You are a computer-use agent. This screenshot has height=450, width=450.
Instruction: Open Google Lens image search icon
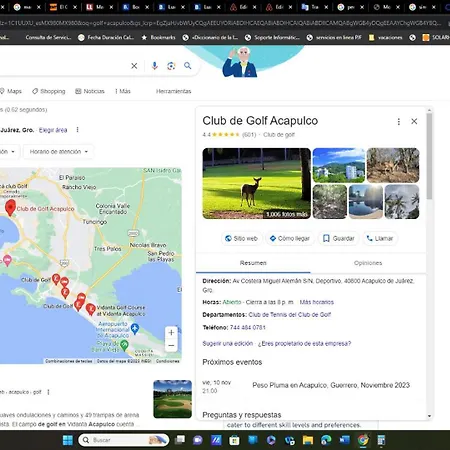(x=171, y=66)
